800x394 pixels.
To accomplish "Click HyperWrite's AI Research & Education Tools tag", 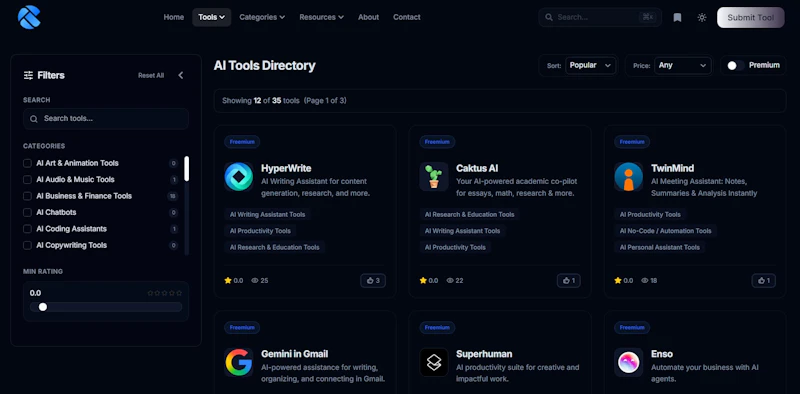I will pos(274,247).
